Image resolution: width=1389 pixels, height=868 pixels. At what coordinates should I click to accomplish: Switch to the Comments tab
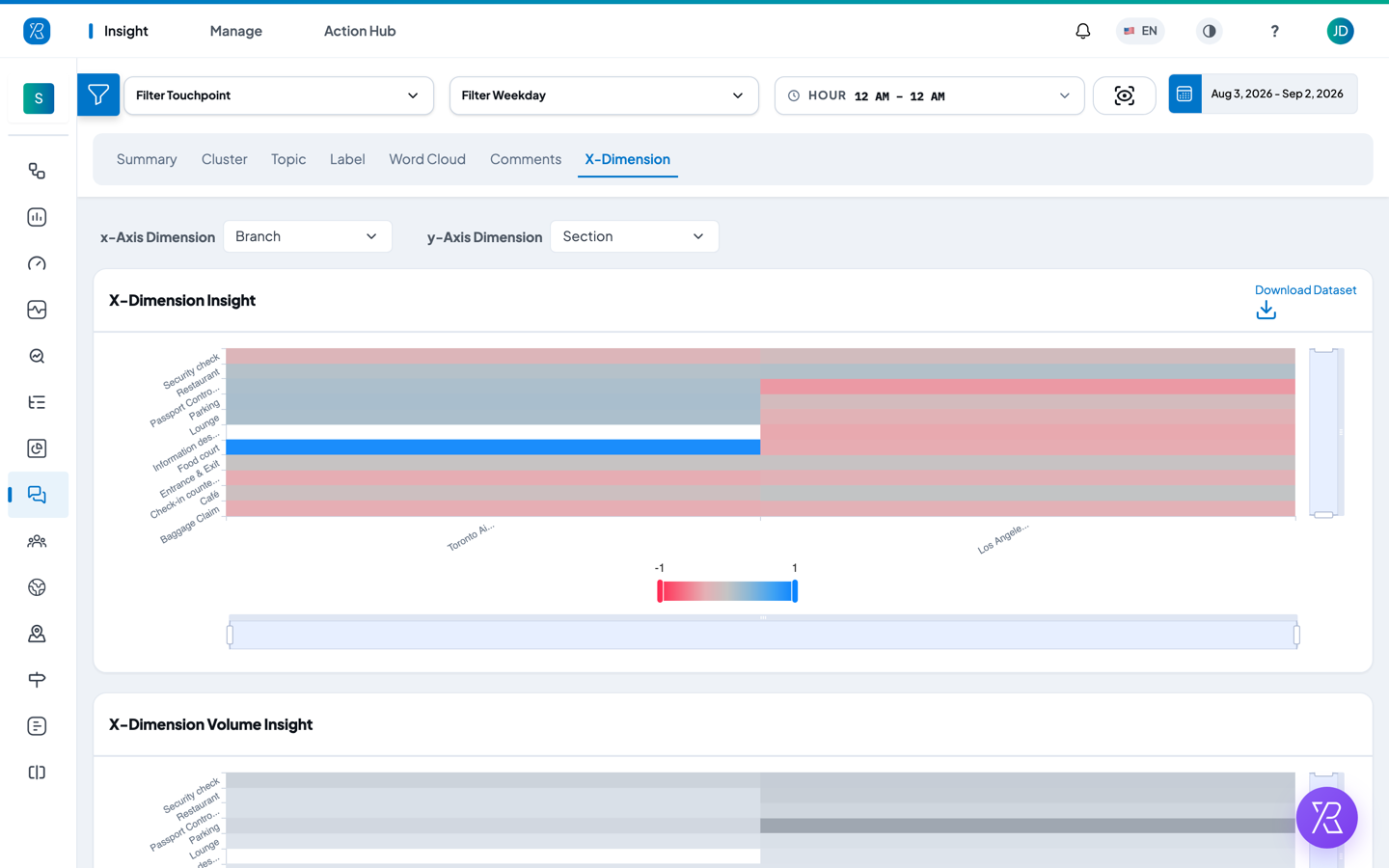[x=526, y=159]
